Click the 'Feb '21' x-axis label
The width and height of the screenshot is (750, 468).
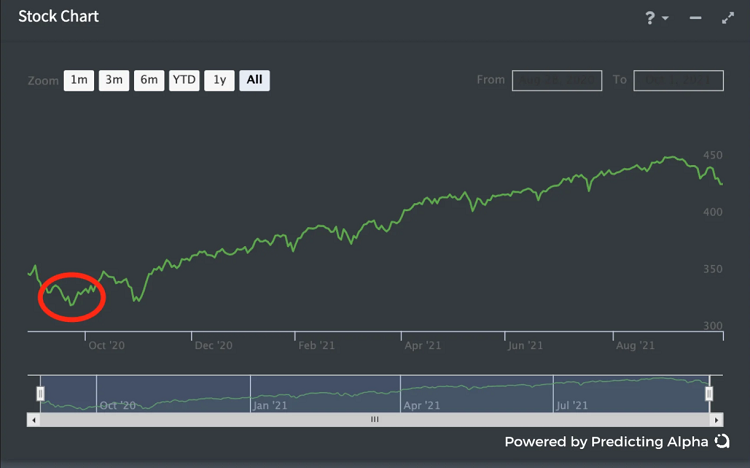click(316, 345)
